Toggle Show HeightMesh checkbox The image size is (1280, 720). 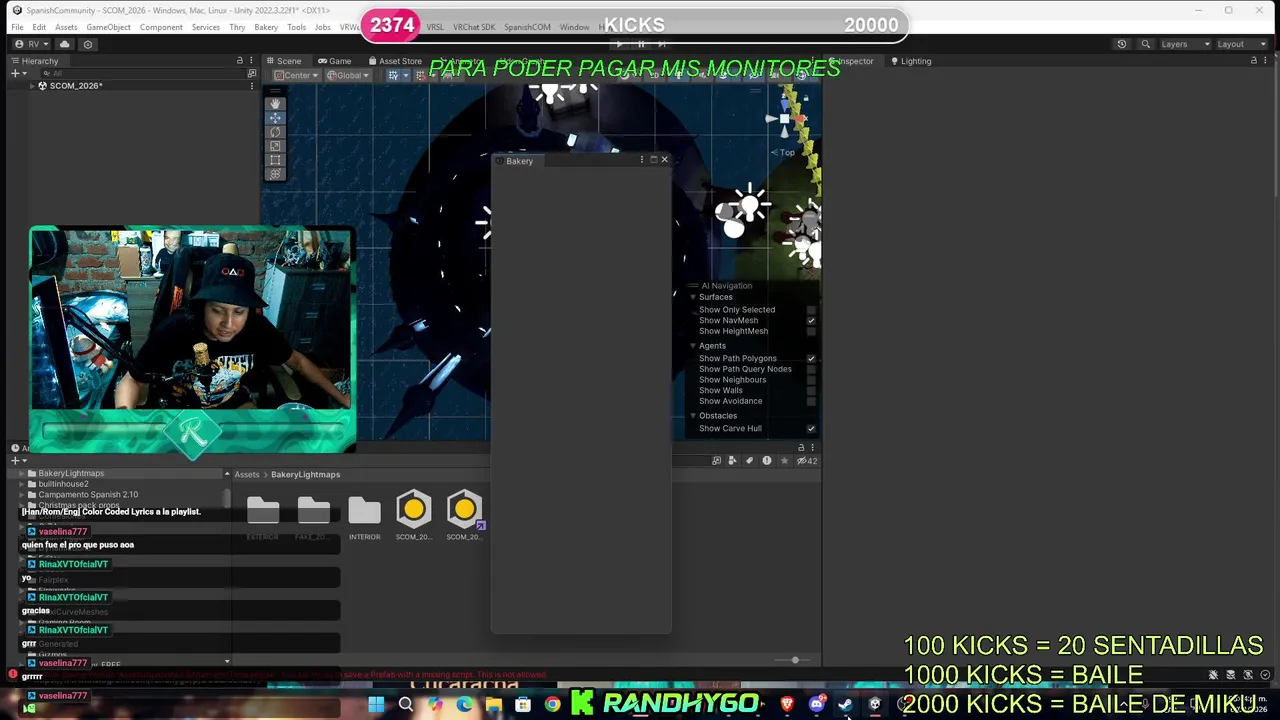(811, 331)
